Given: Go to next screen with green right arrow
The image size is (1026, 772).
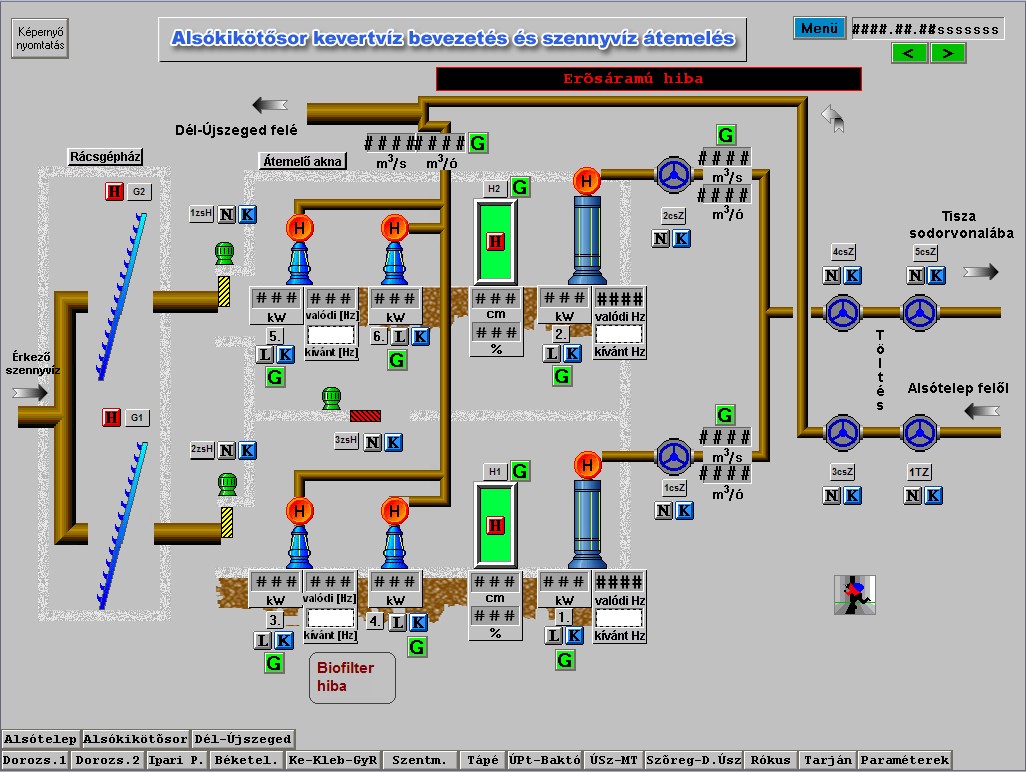Looking at the screenshot, I should coord(948,53).
